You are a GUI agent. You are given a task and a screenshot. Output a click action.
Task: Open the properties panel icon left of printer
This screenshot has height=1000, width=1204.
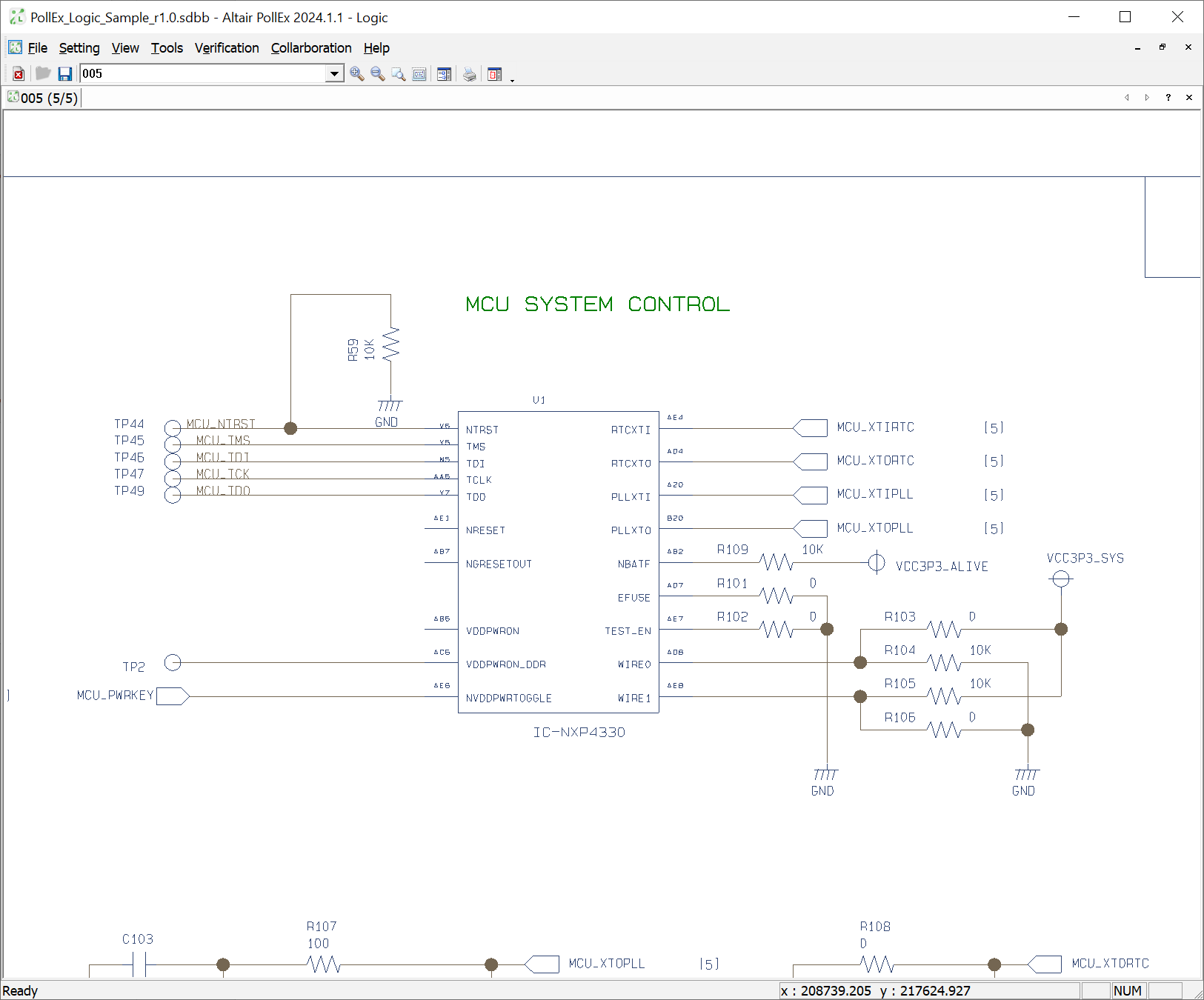point(445,73)
